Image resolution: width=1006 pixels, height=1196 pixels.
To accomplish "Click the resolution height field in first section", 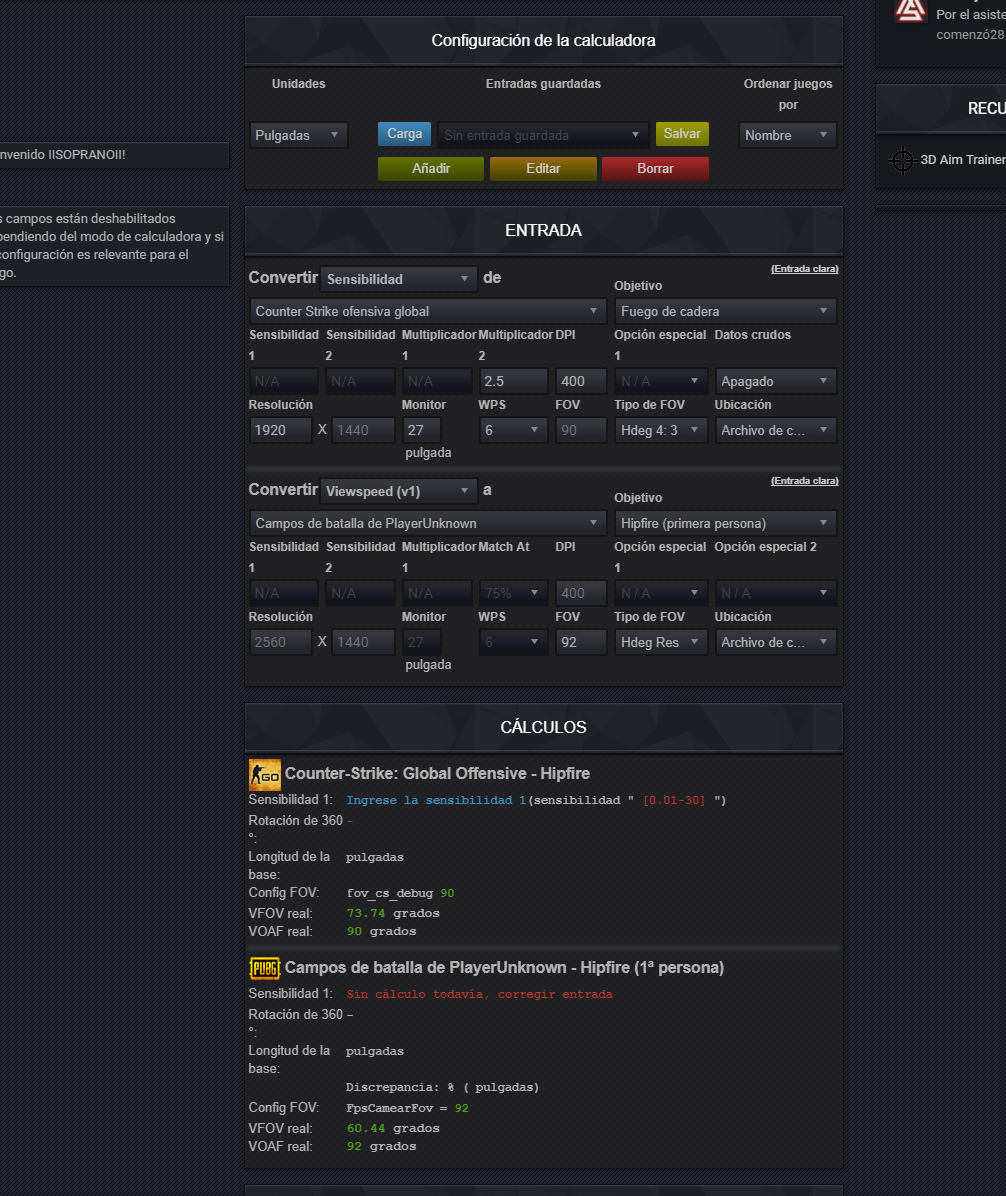I will tap(363, 430).
